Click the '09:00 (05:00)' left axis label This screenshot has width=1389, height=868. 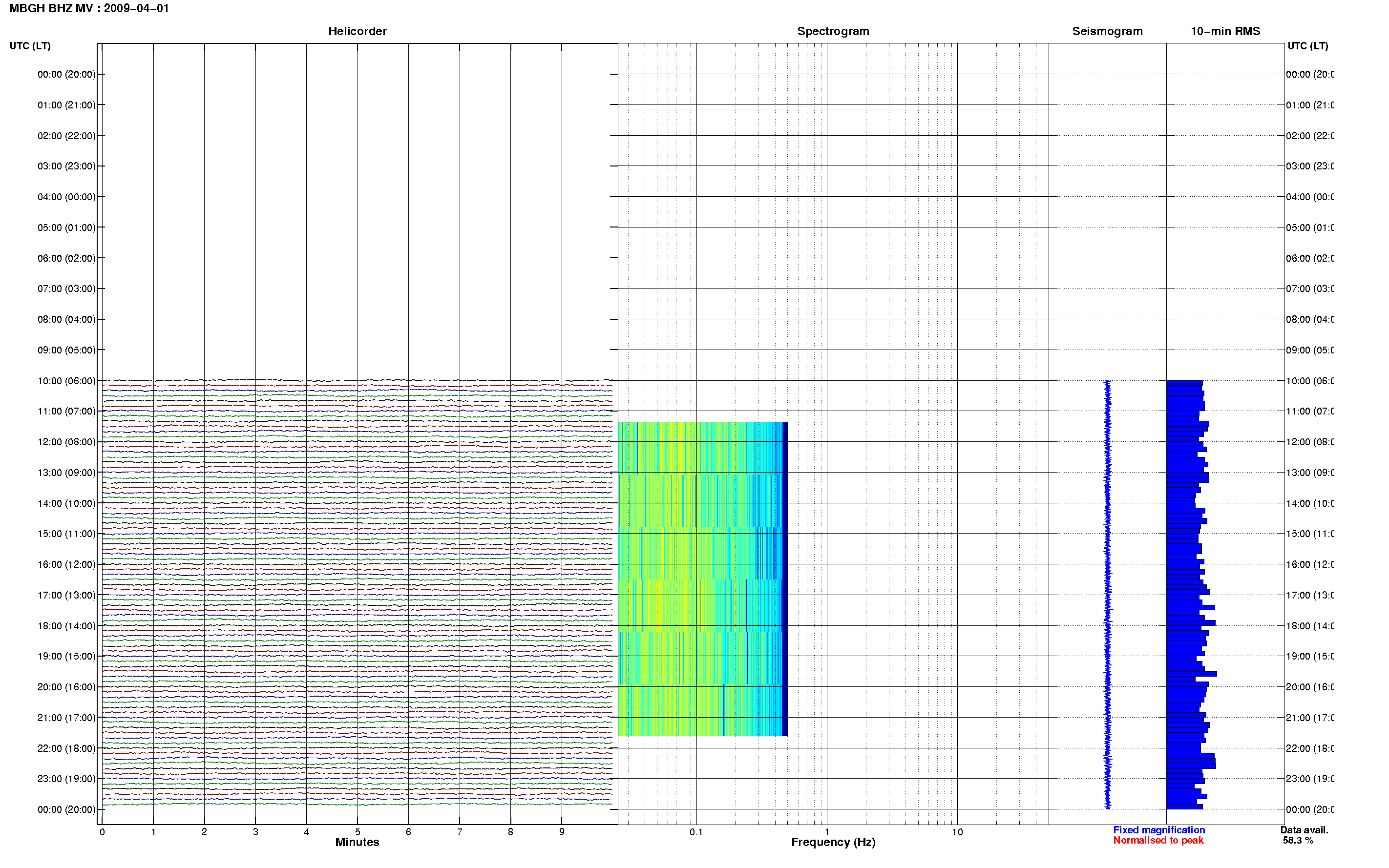coord(66,350)
